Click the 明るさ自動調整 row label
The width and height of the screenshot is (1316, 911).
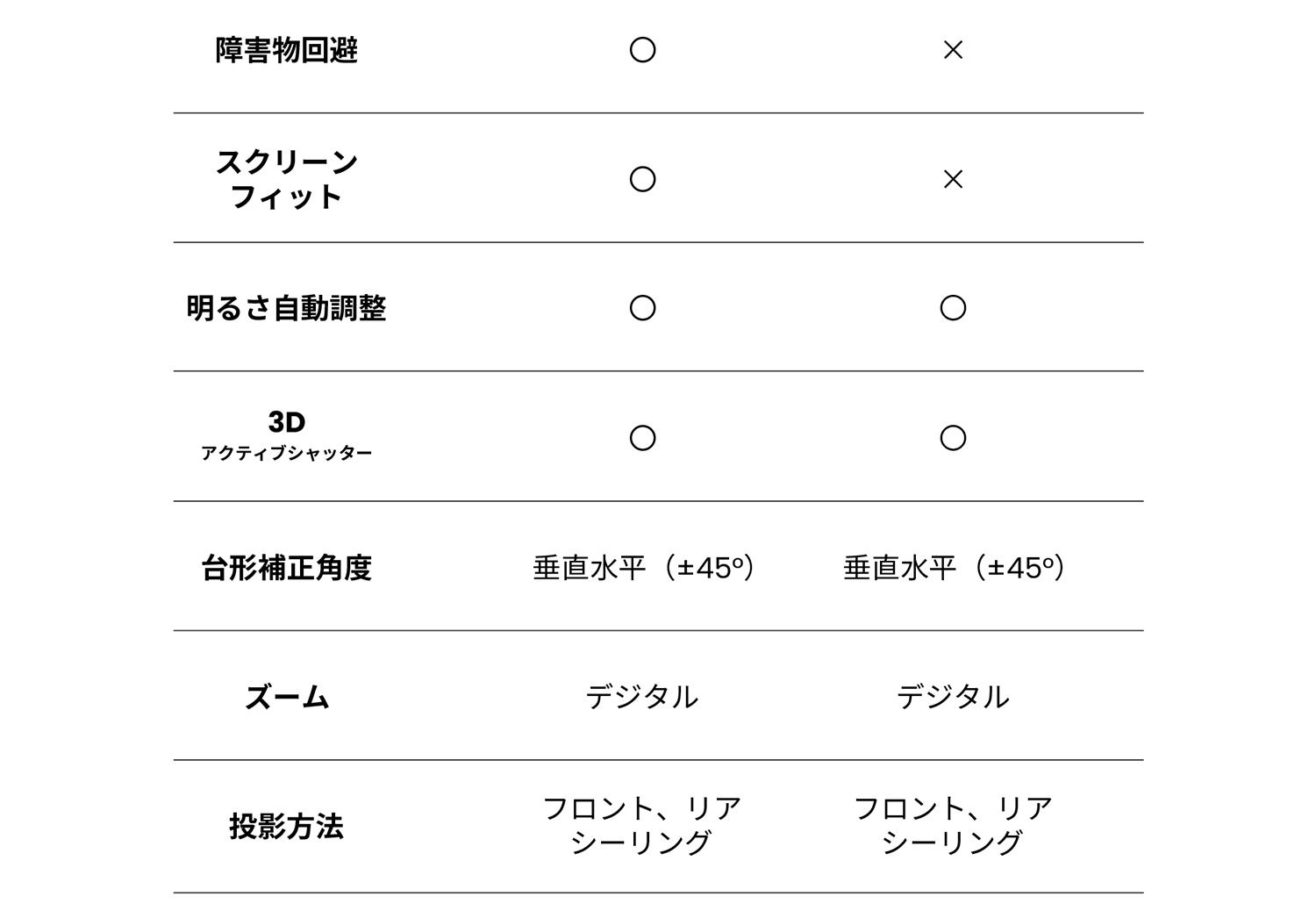(x=286, y=308)
